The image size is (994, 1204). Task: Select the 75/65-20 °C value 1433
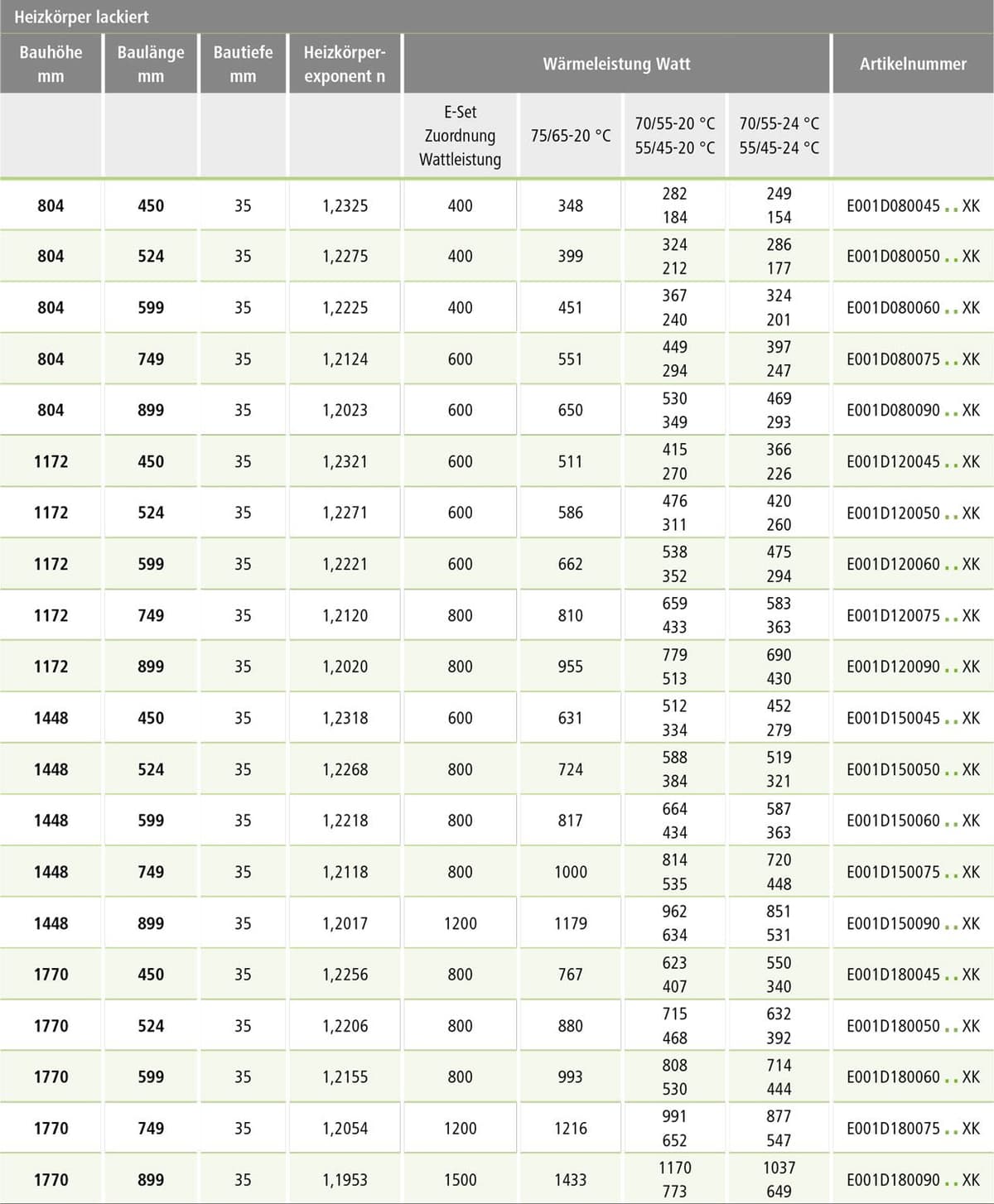pyautogui.click(x=571, y=1180)
